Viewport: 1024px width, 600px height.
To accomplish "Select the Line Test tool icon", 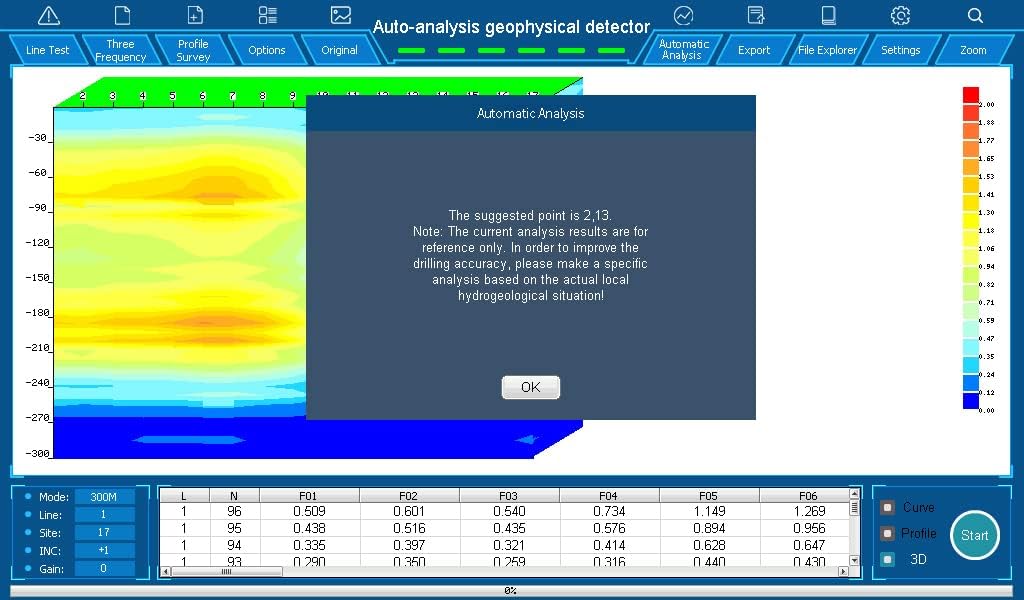I will pyautogui.click(x=46, y=15).
